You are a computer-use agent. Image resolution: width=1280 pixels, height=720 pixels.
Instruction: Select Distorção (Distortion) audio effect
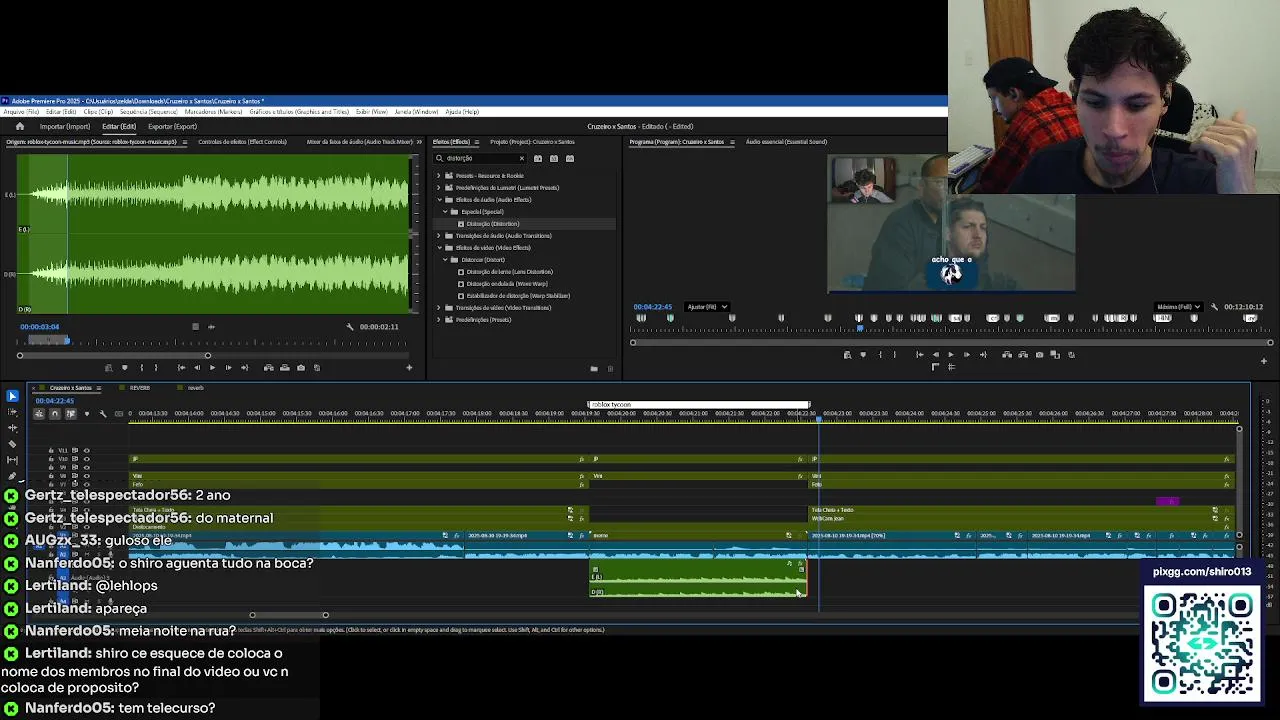pyautogui.click(x=493, y=223)
